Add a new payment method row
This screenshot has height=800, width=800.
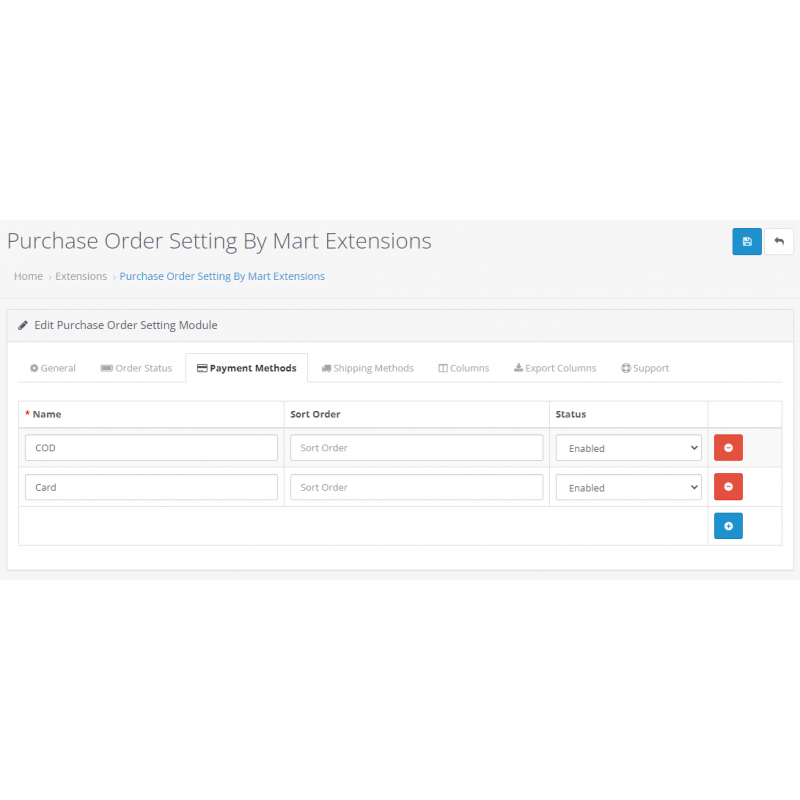pos(728,526)
